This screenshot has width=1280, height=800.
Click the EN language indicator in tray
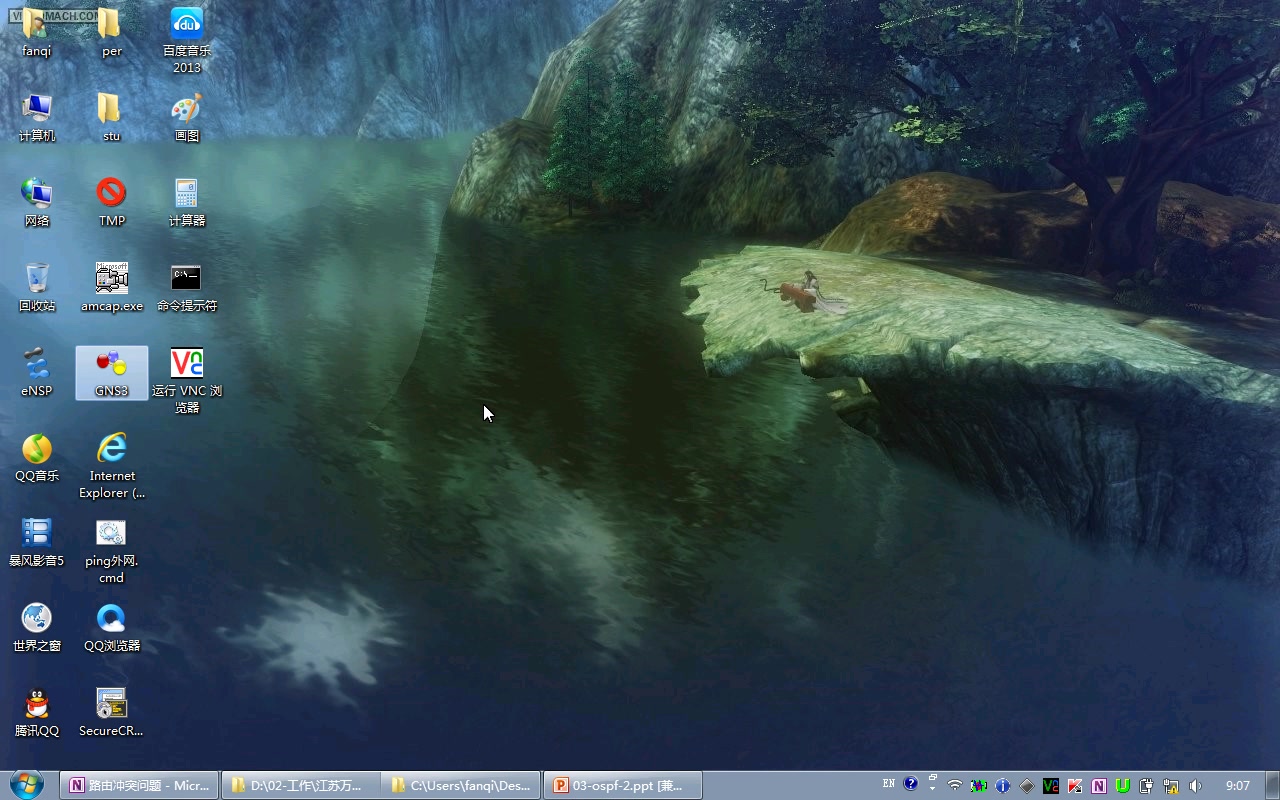(x=889, y=784)
